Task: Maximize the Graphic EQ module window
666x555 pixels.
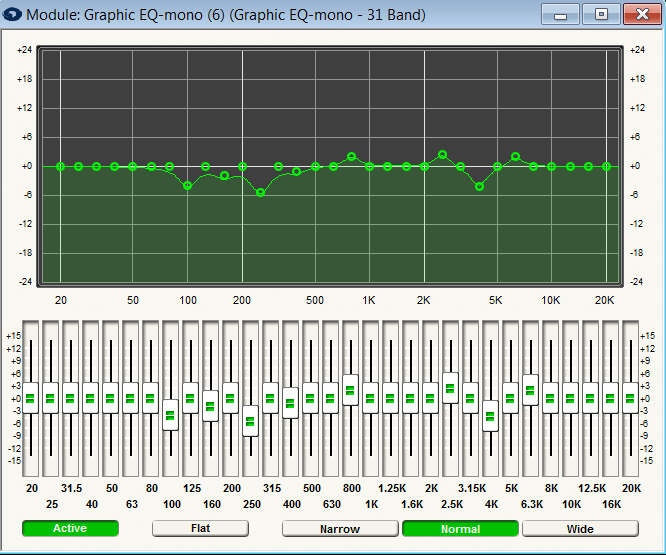Action: pyautogui.click(x=601, y=15)
